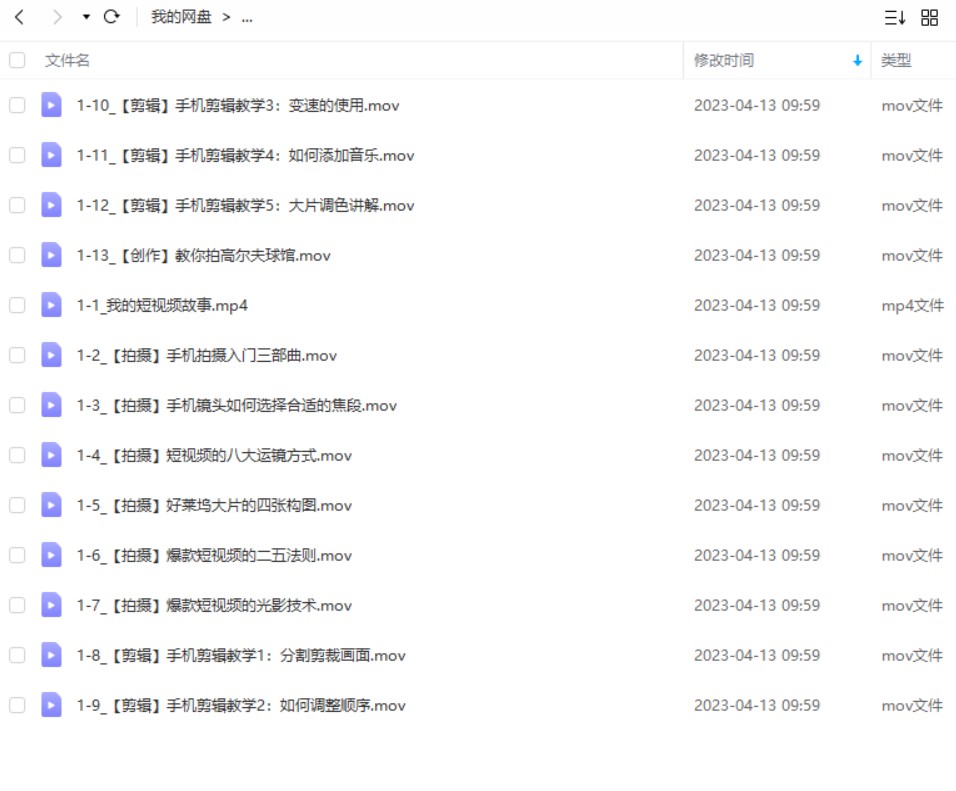
Task: Select file name 1-1_我的短视频故事.mp4
Action: (x=162, y=306)
